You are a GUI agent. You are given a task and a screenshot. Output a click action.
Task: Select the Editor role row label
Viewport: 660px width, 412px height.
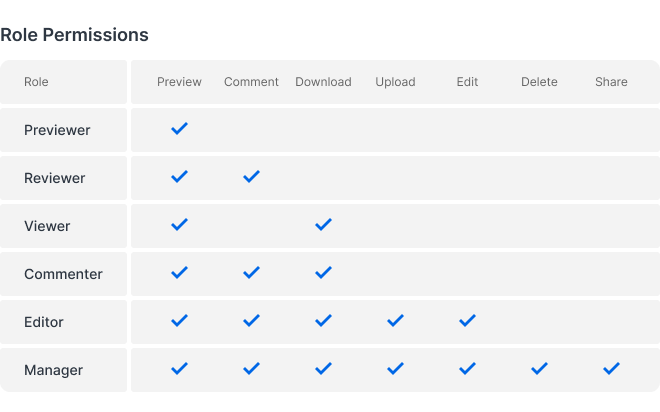point(44,322)
